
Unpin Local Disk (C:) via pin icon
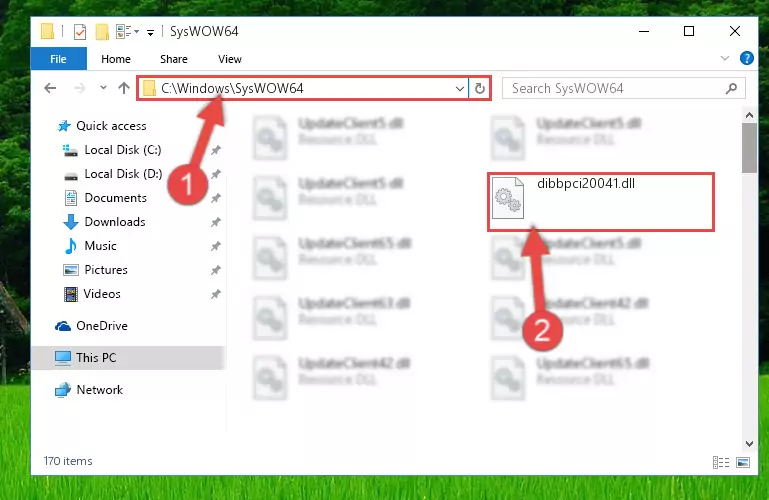click(x=215, y=150)
